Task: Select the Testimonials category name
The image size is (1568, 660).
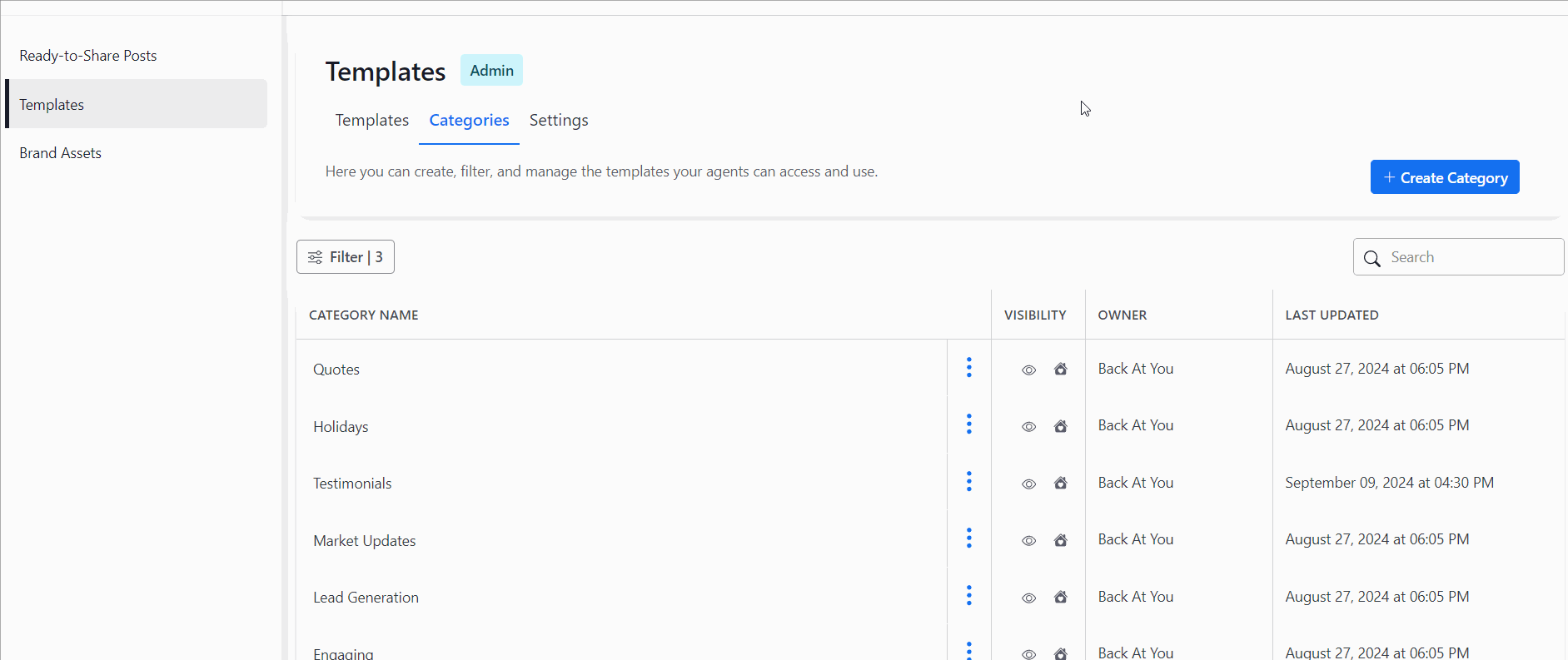Action: pos(352,484)
